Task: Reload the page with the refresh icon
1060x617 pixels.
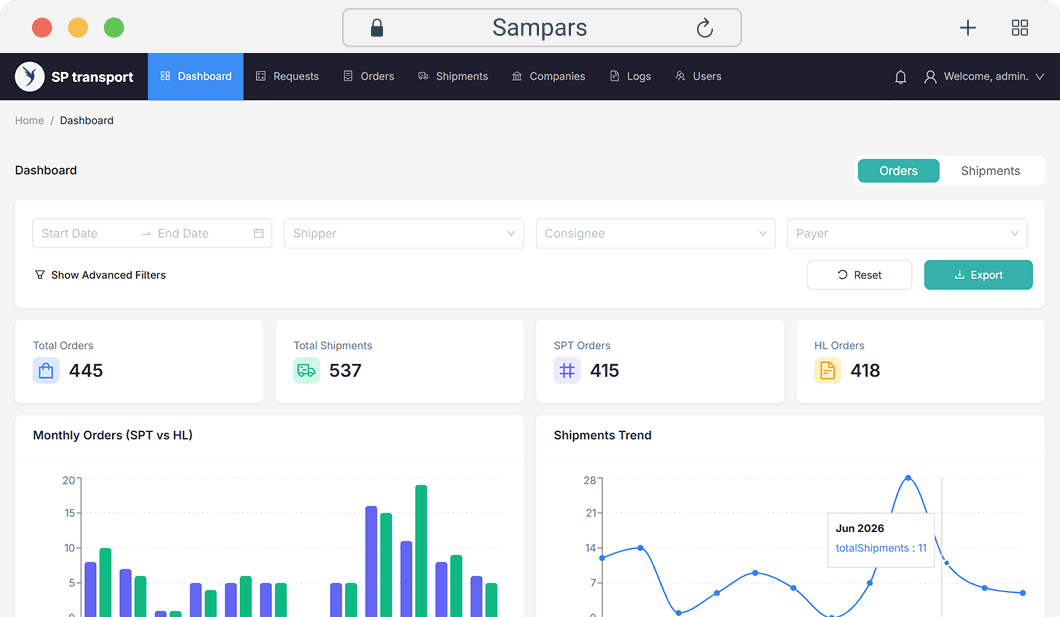Action: 704,28
